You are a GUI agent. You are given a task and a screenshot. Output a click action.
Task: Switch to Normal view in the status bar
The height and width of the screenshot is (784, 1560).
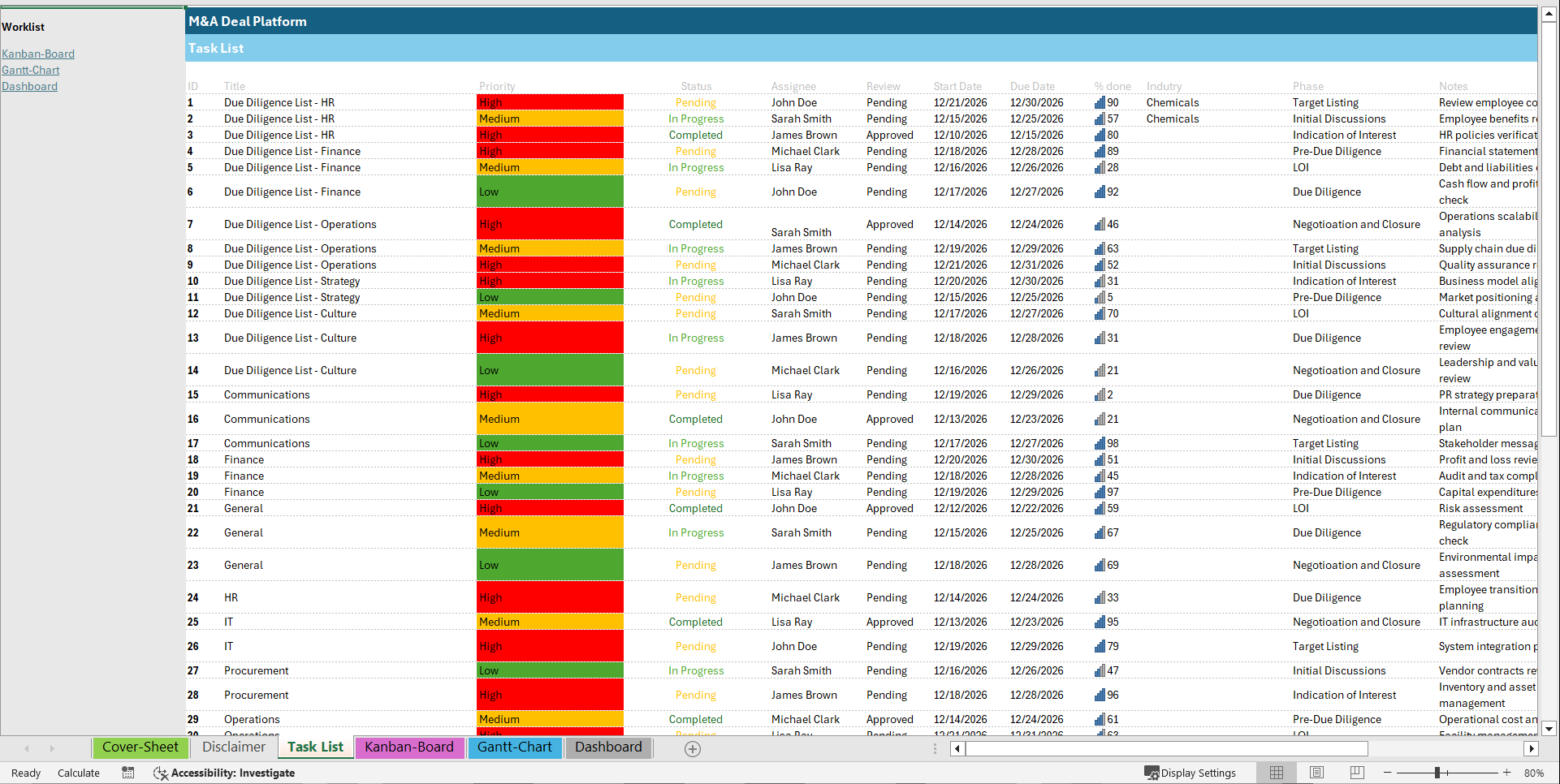tap(1276, 773)
